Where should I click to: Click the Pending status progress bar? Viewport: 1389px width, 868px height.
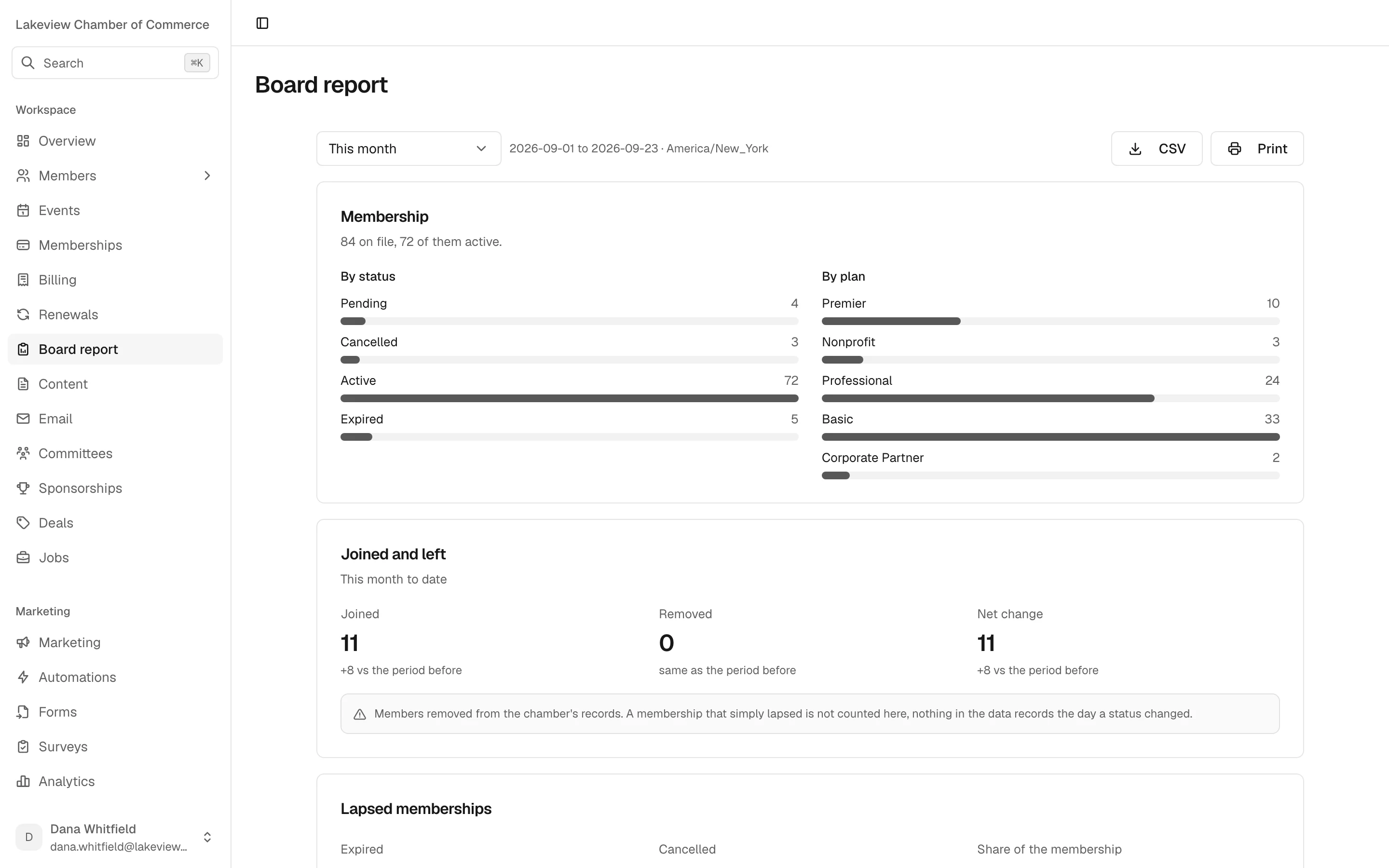point(570,321)
